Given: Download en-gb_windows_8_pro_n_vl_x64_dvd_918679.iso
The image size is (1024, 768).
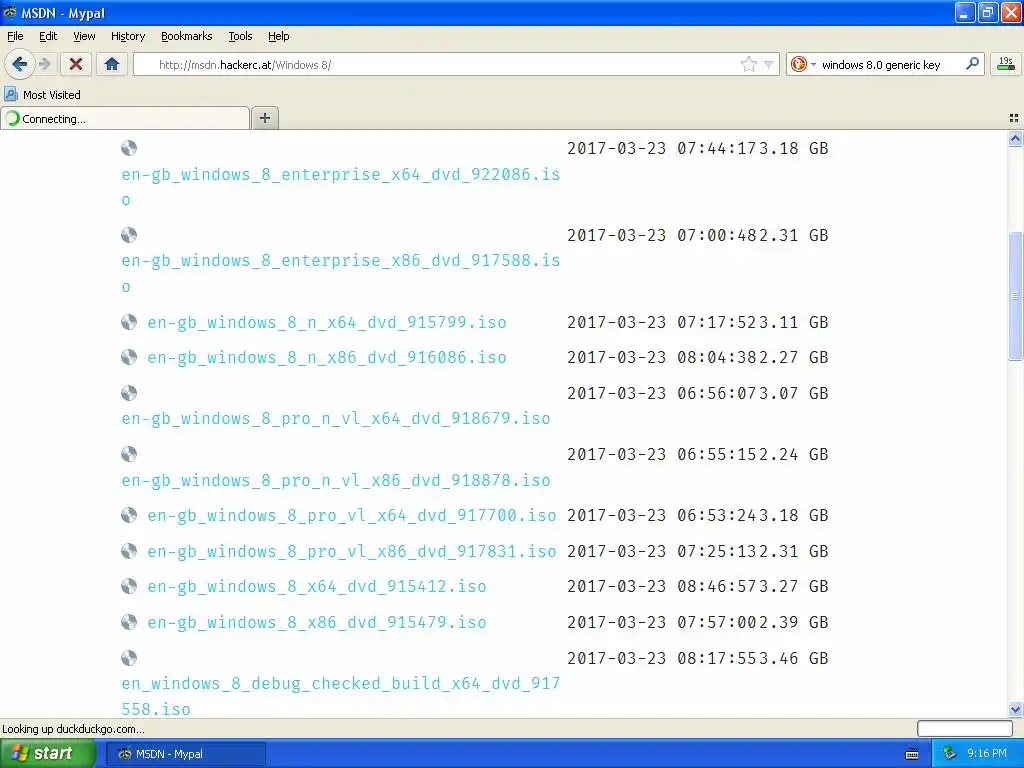Looking at the screenshot, I should pos(336,418).
